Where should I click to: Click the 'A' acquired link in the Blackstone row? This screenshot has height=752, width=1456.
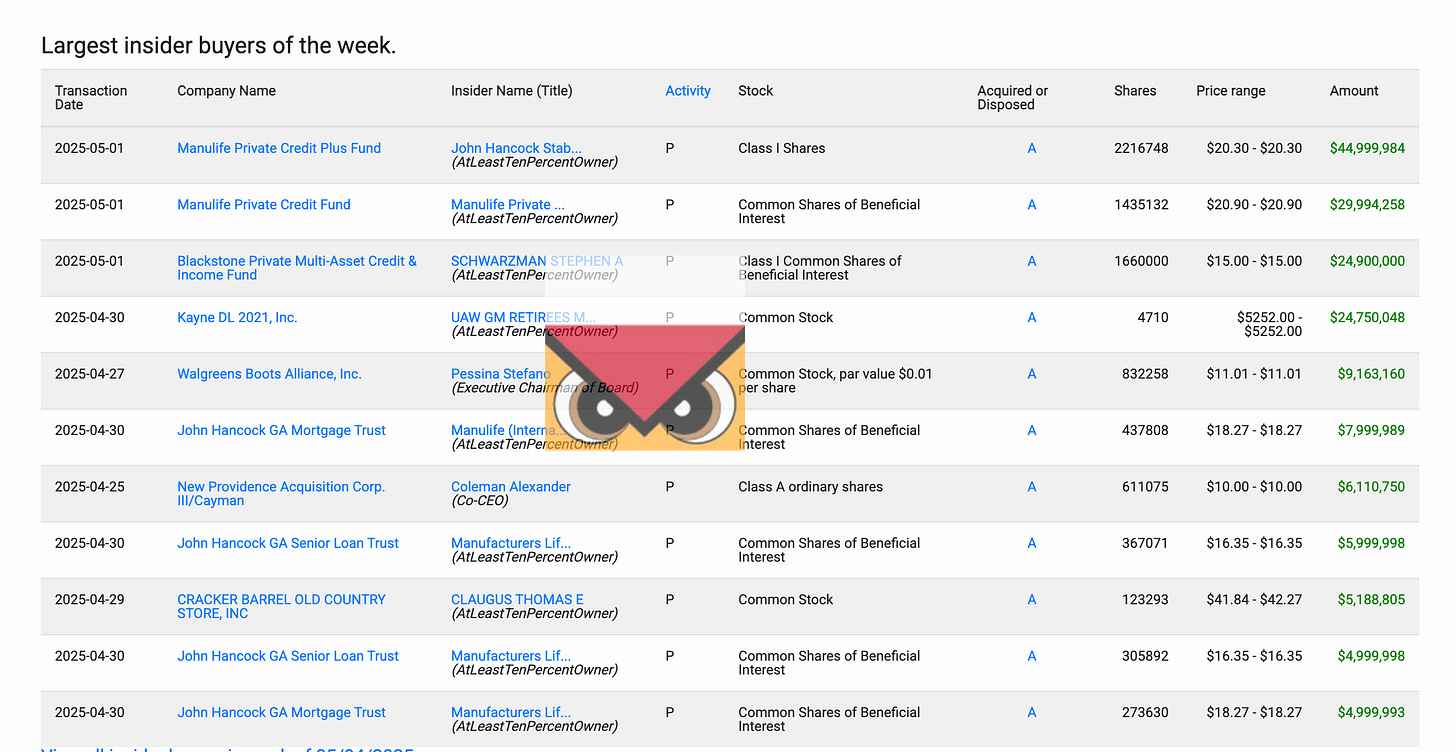(1032, 261)
